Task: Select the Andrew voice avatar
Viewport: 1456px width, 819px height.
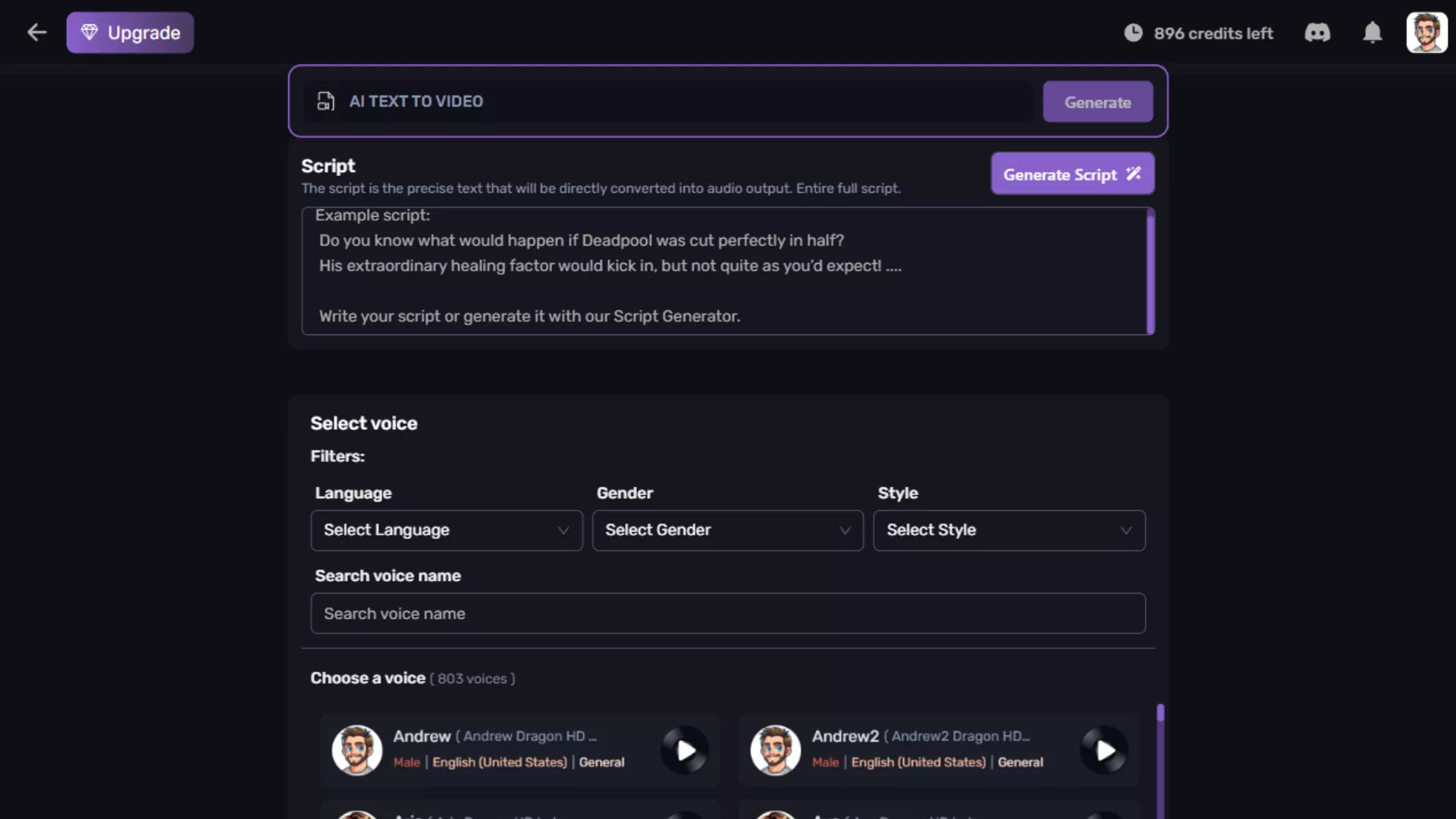Action: (x=356, y=750)
